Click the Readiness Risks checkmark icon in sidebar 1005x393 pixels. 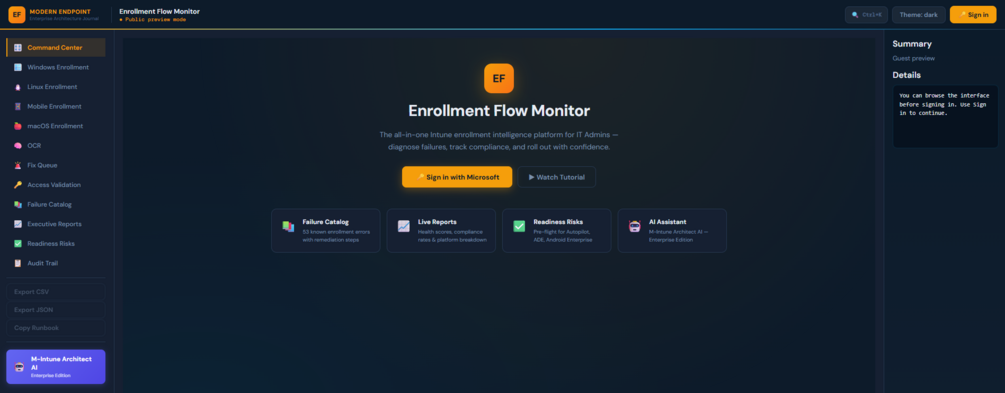click(18, 244)
